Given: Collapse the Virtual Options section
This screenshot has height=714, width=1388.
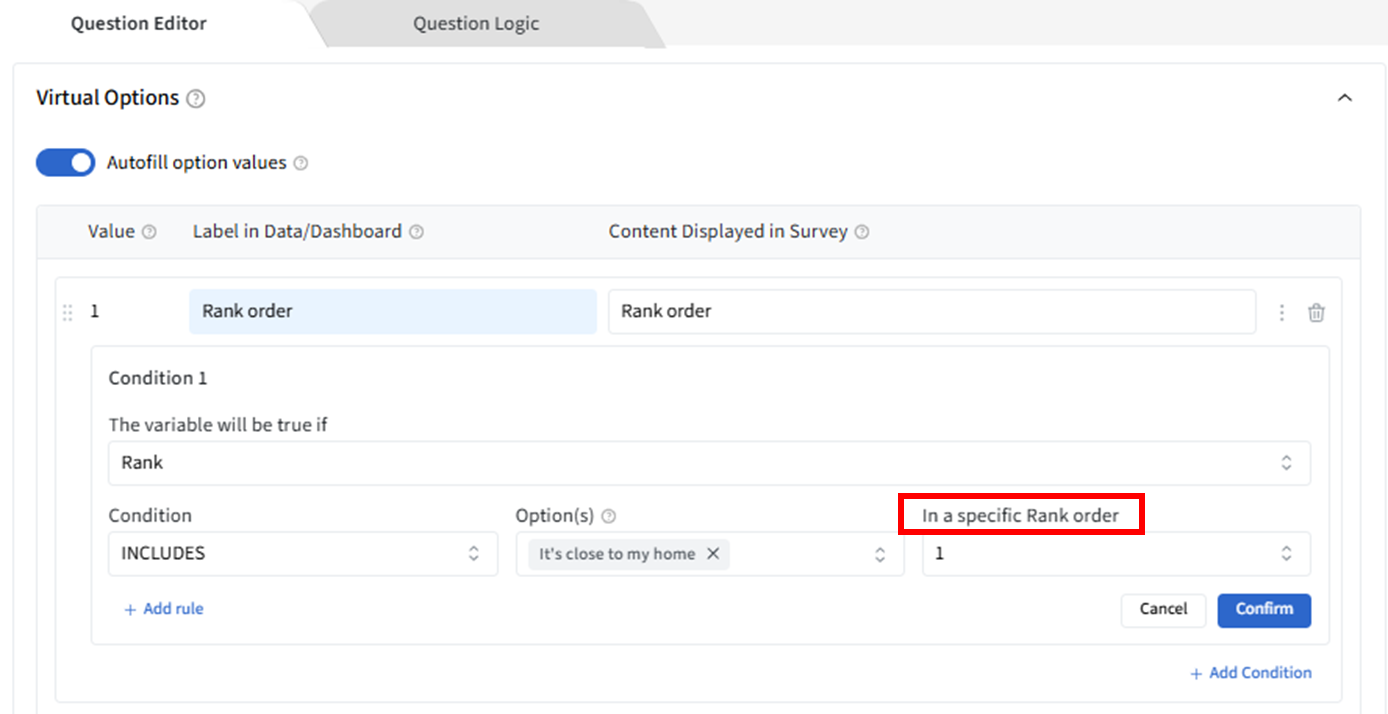Looking at the screenshot, I should 1345,98.
